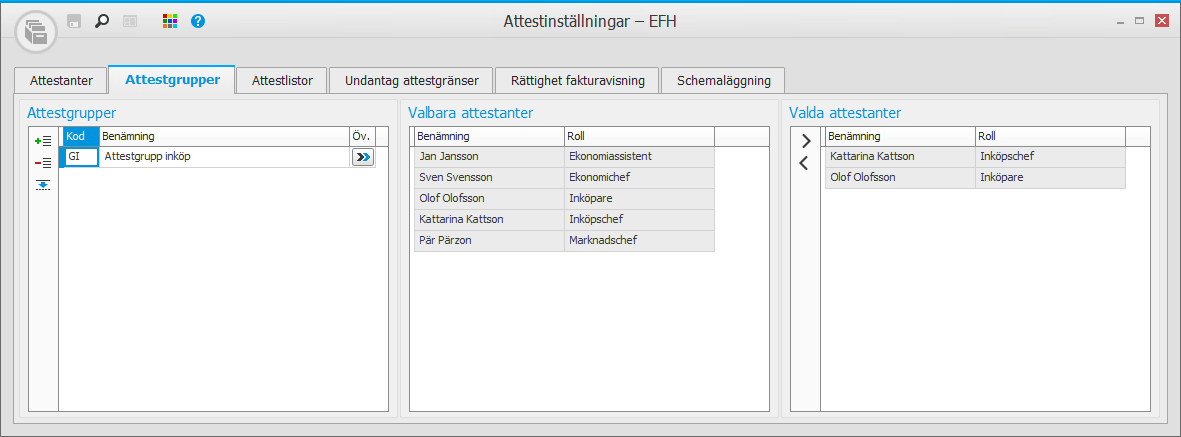Click the save disk icon

[74, 20]
